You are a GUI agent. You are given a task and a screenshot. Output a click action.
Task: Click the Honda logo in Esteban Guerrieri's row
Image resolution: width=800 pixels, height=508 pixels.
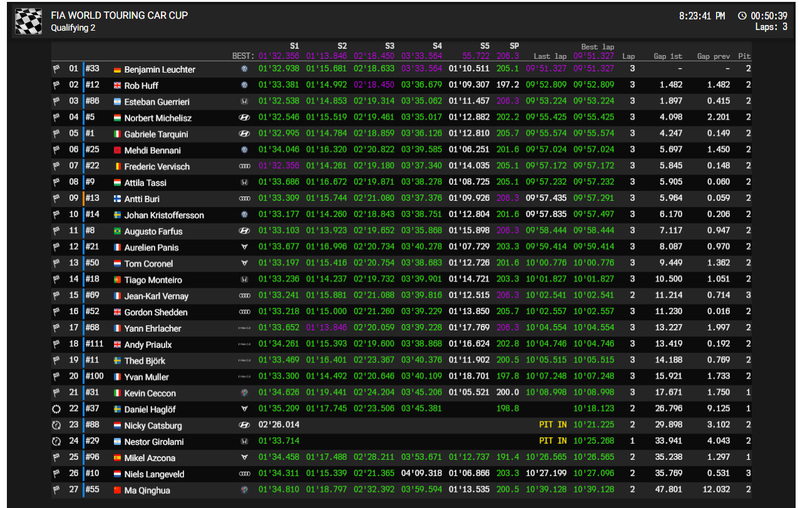244,101
